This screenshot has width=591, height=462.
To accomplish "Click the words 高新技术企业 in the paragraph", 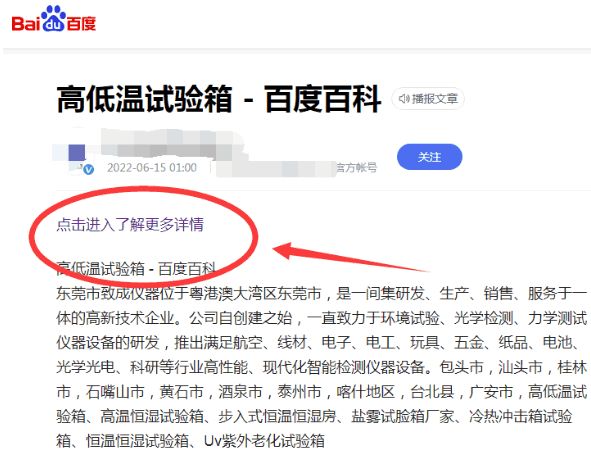I will 130,318.
